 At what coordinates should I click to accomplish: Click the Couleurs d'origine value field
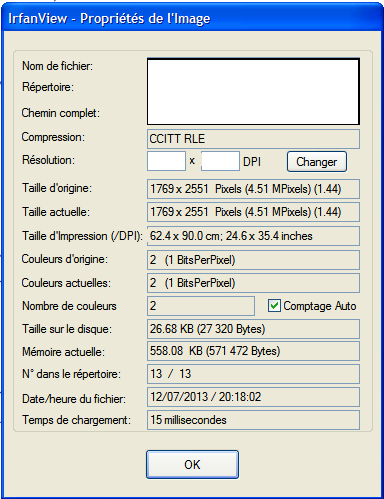point(253,260)
